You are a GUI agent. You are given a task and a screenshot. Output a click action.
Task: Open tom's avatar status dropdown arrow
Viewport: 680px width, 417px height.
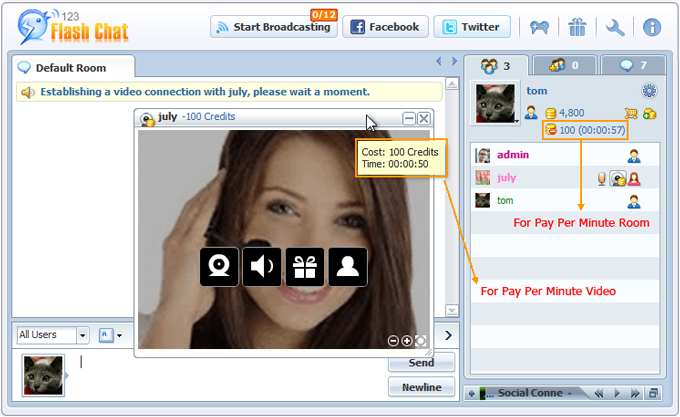point(517,119)
